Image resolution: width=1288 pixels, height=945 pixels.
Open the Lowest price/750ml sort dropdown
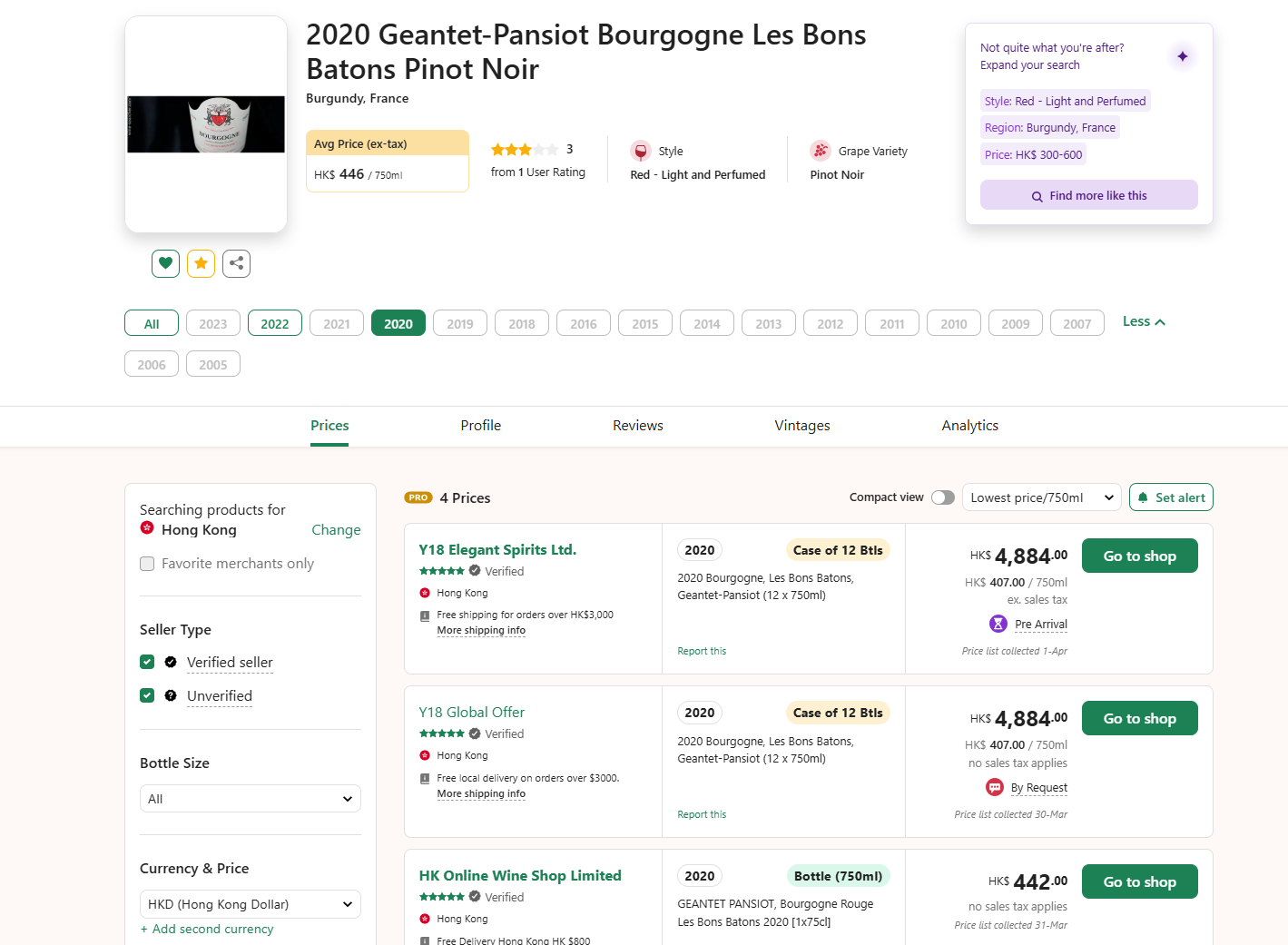(1041, 497)
